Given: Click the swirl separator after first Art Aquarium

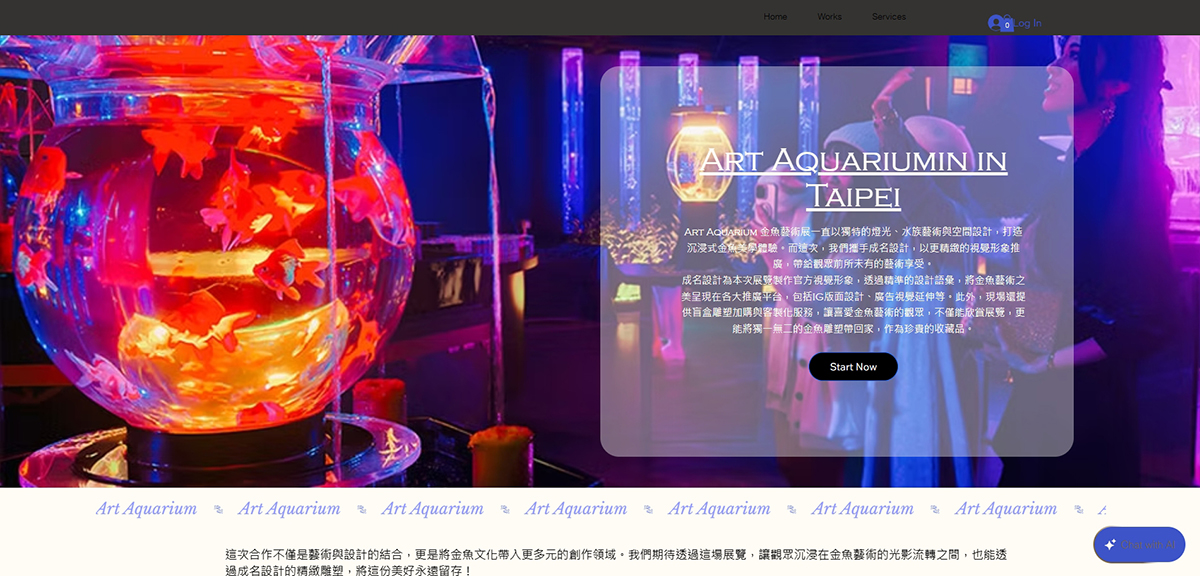Looking at the screenshot, I should tap(218, 509).
